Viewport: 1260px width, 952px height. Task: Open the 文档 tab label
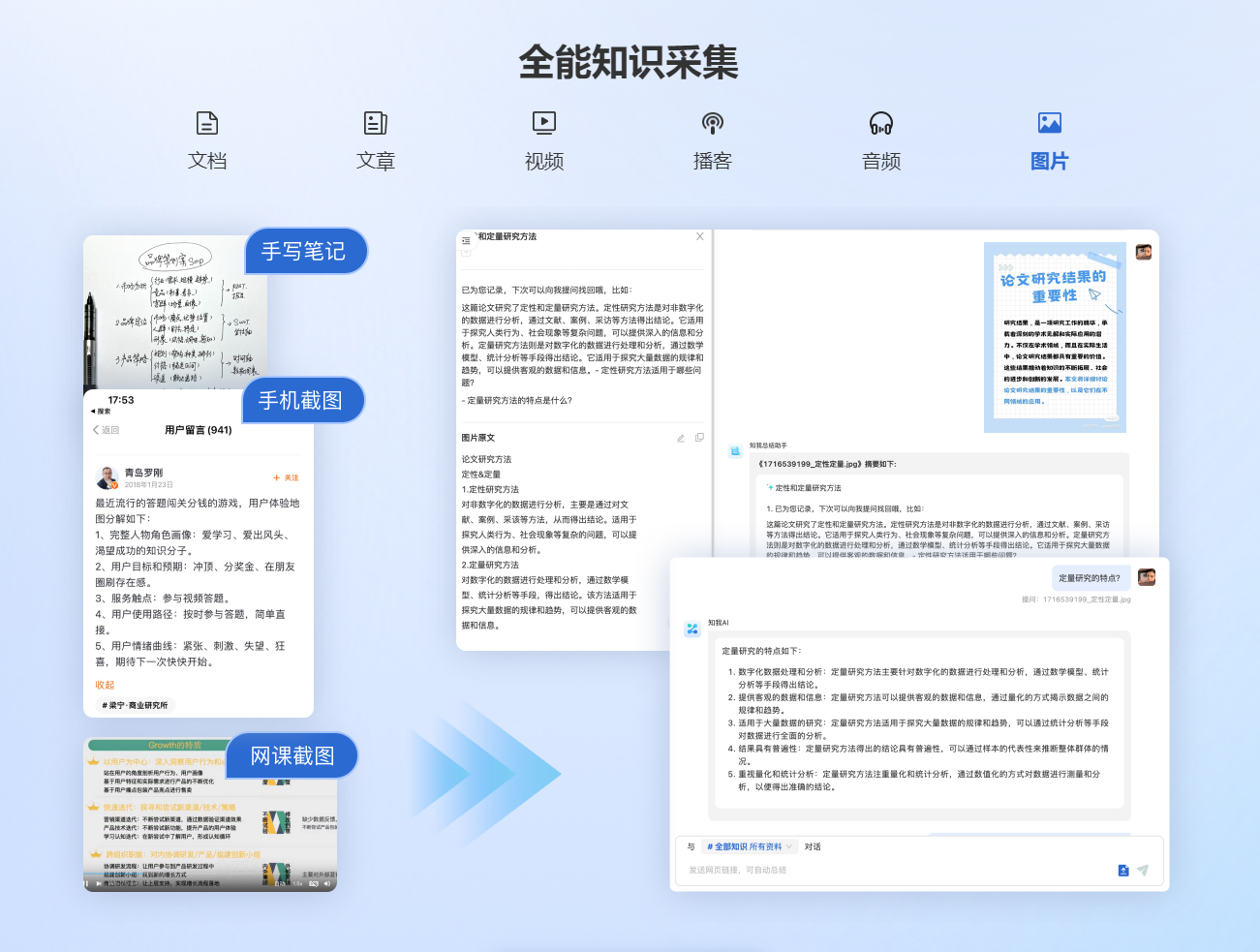point(207,161)
